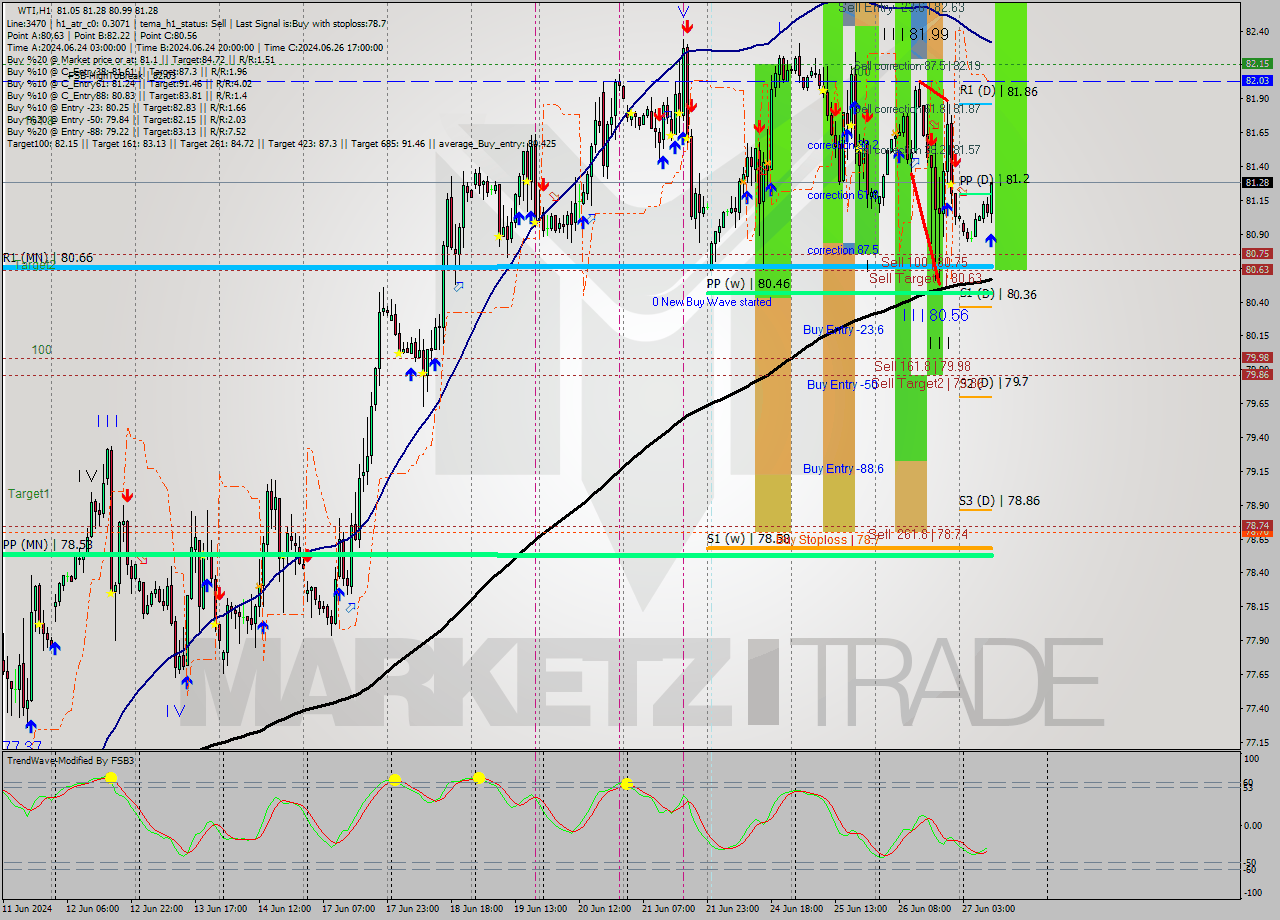
Task: Click the R1 (MN) | 80.66 level label
Action: pos(47,258)
